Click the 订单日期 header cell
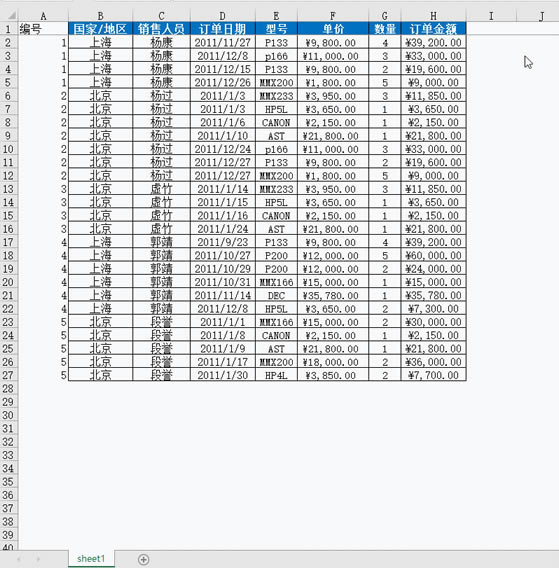 pos(222,29)
